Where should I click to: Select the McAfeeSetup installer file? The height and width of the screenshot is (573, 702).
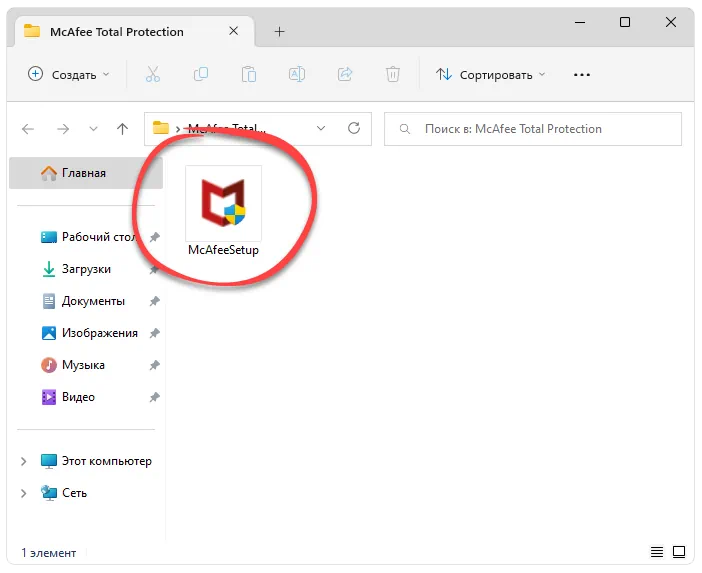tap(223, 211)
